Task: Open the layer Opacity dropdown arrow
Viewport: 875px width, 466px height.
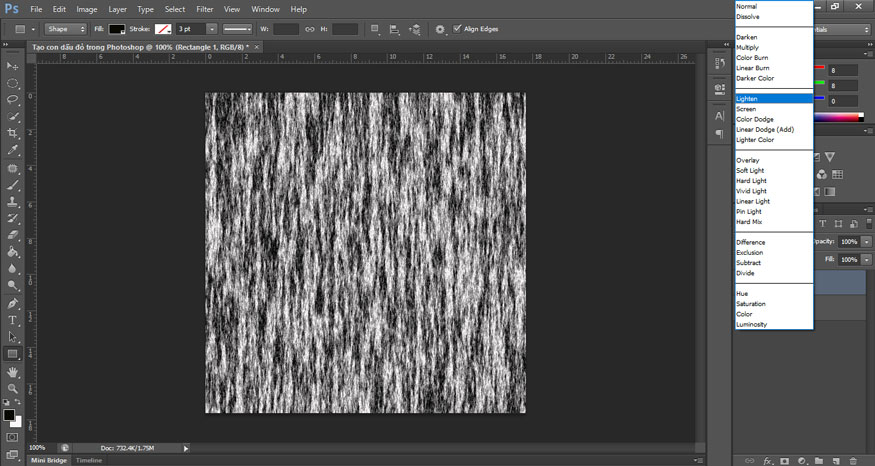Action: click(x=866, y=242)
